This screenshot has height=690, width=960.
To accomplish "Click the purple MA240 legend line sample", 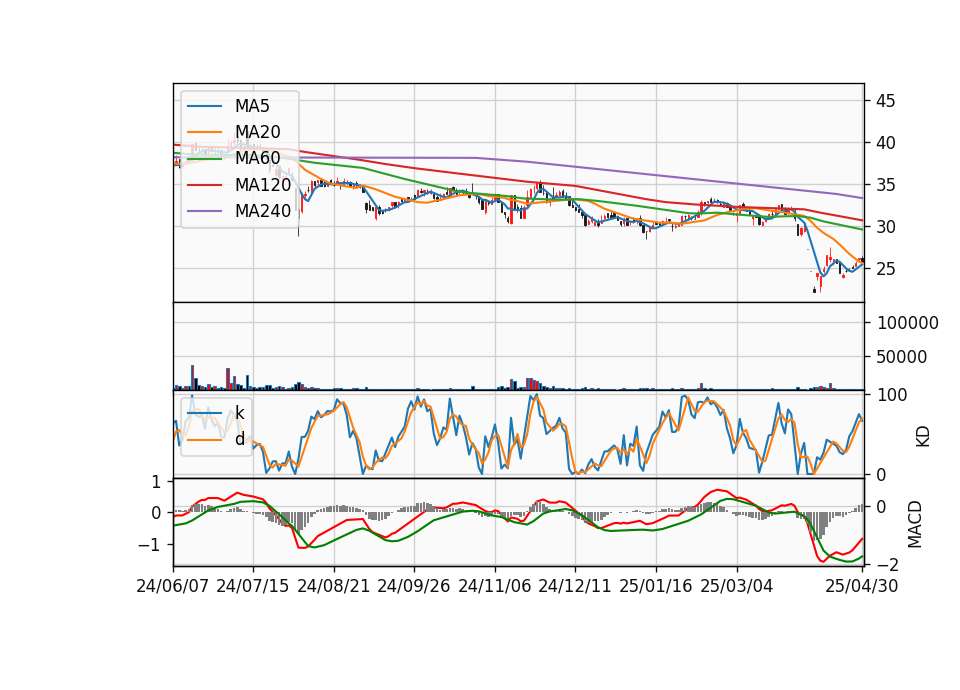I will [x=204, y=211].
